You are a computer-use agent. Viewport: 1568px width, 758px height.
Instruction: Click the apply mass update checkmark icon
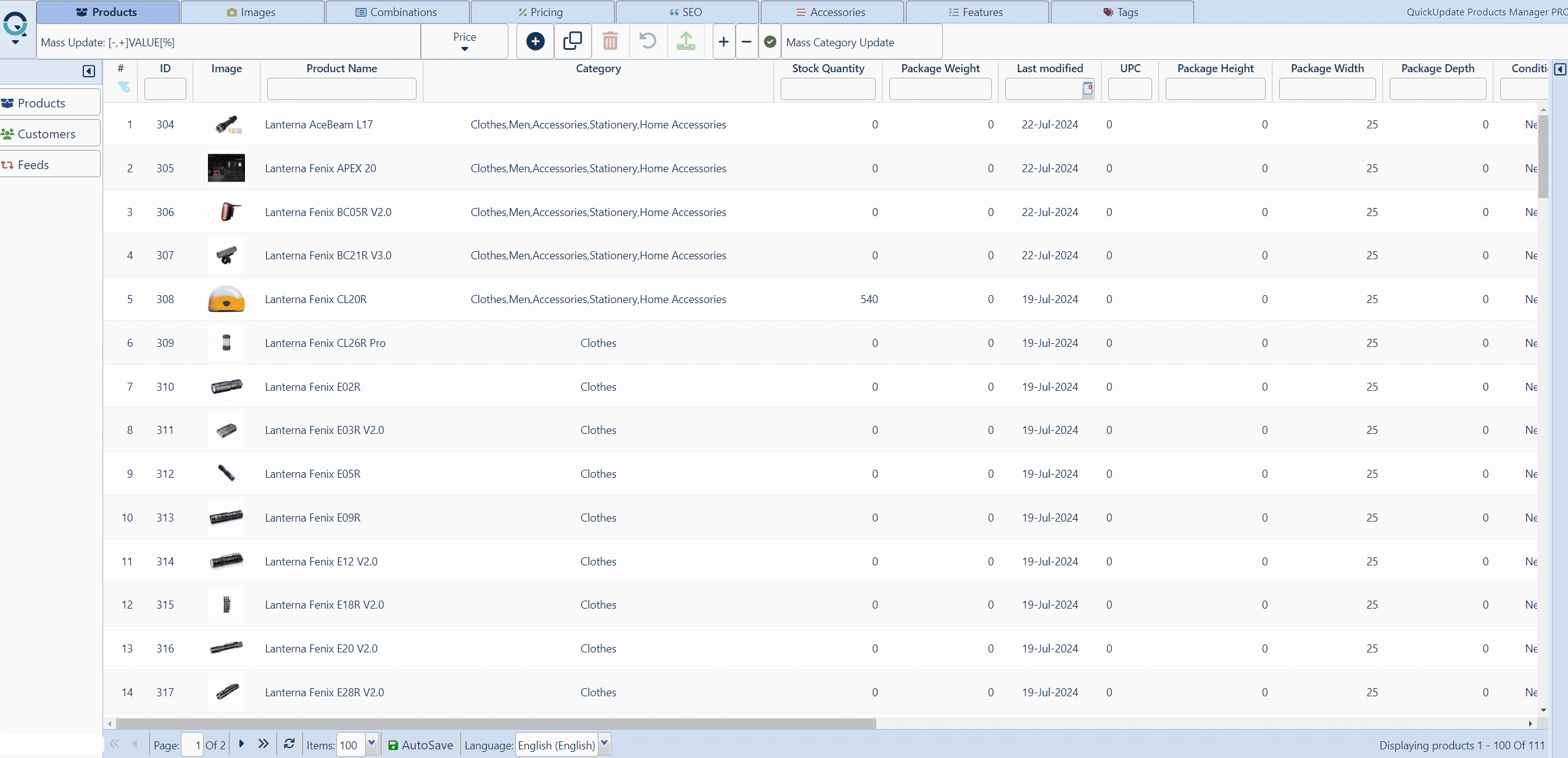pyautogui.click(x=769, y=41)
